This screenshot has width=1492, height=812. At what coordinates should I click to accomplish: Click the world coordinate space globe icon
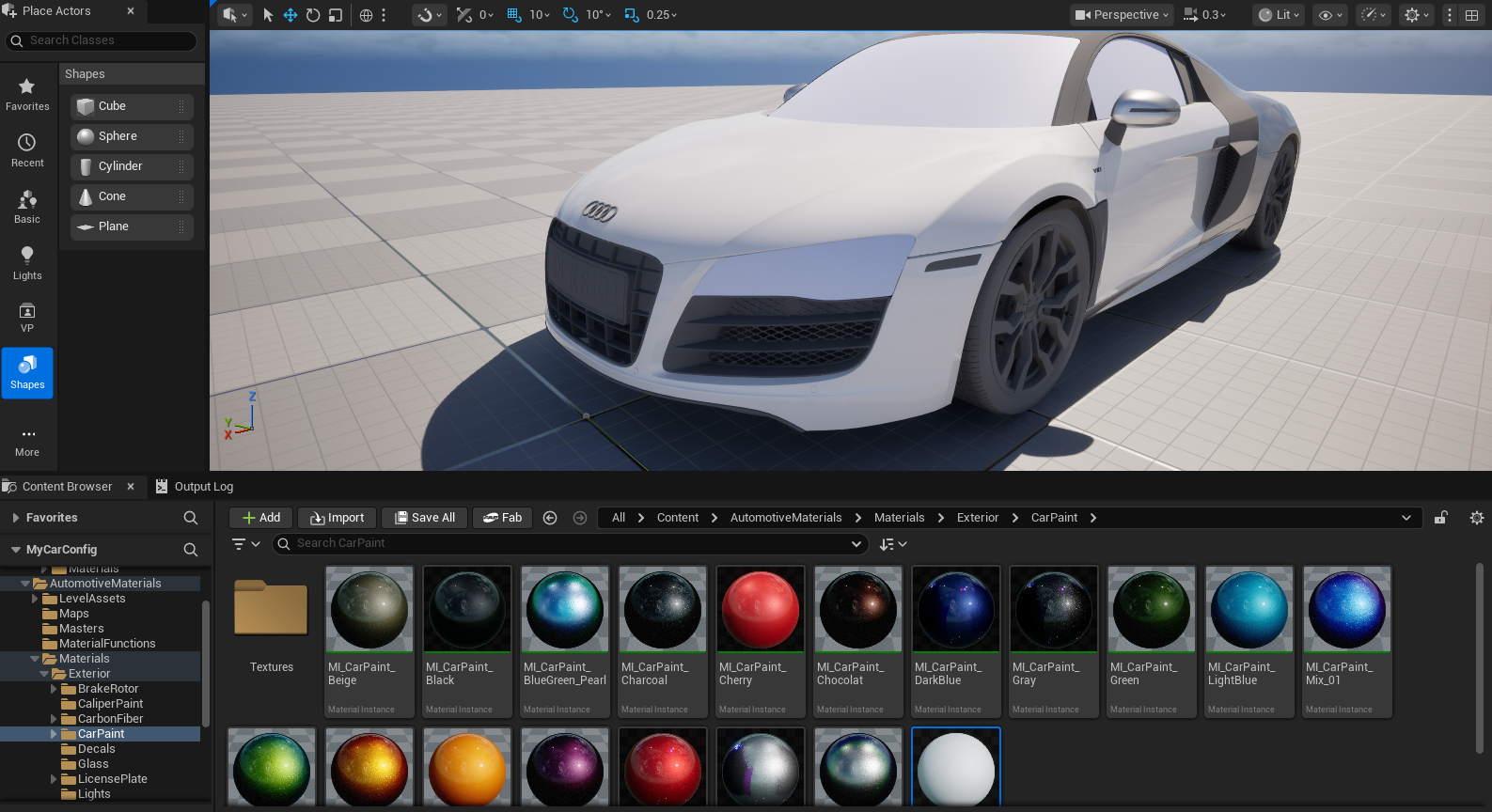[x=367, y=15]
